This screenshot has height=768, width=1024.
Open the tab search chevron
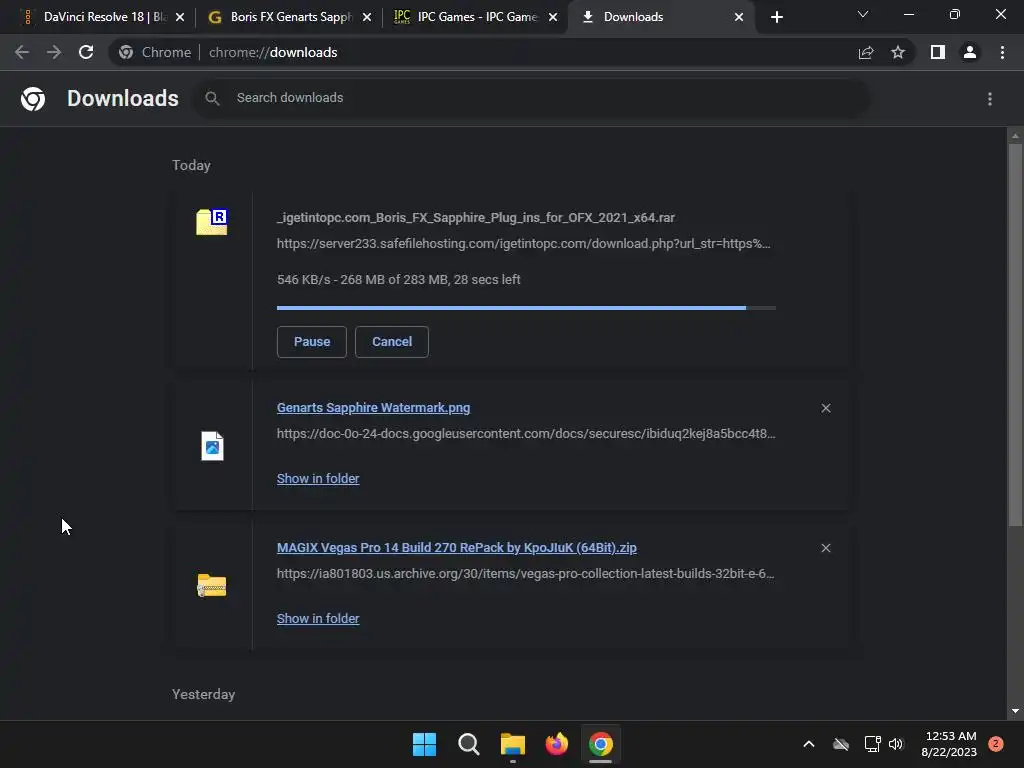point(863,14)
